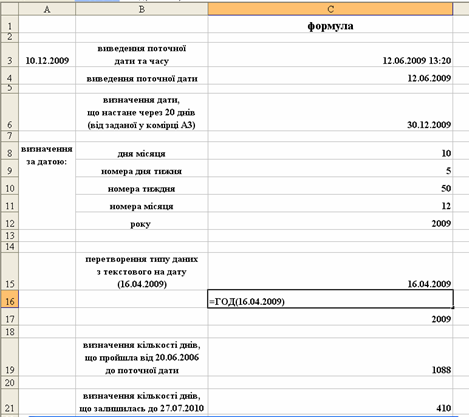Viewport: 470px width, 418px height.
Task: Select row 9 header
Action: coord(9,168)
